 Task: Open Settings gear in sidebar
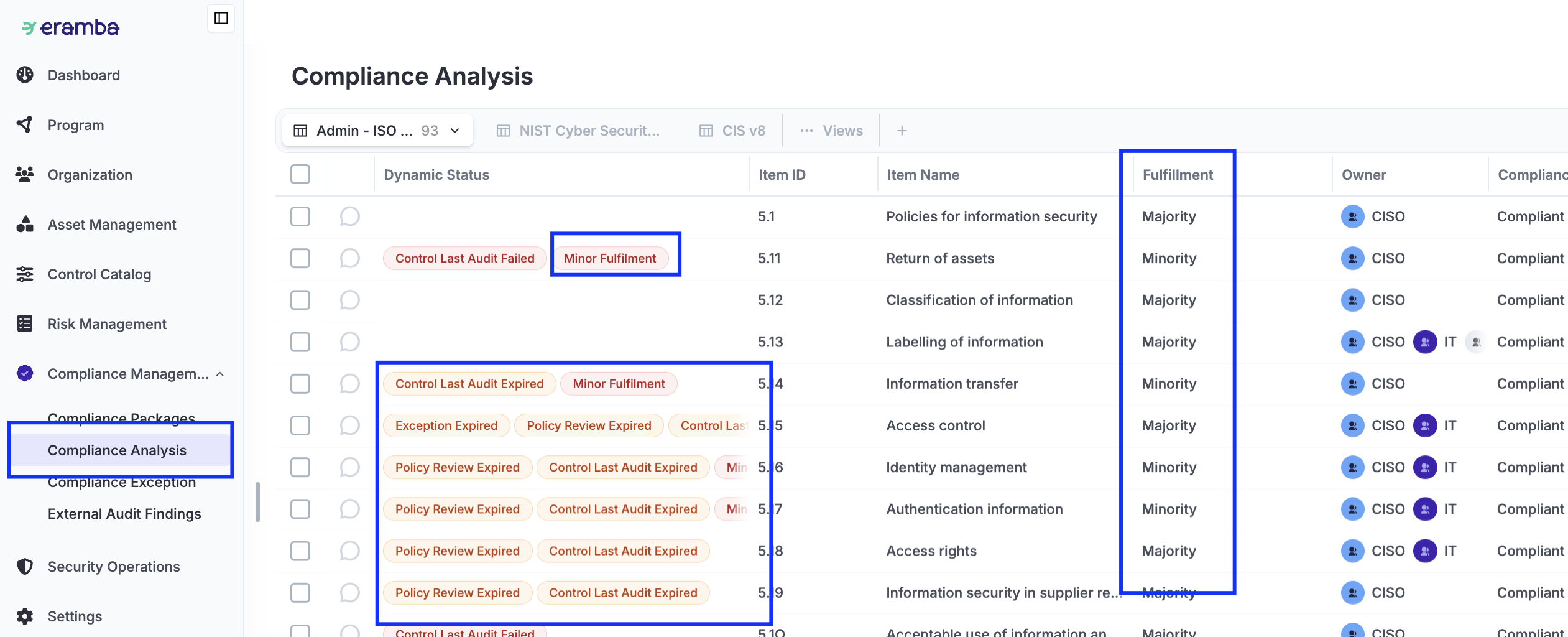(25, 616)
